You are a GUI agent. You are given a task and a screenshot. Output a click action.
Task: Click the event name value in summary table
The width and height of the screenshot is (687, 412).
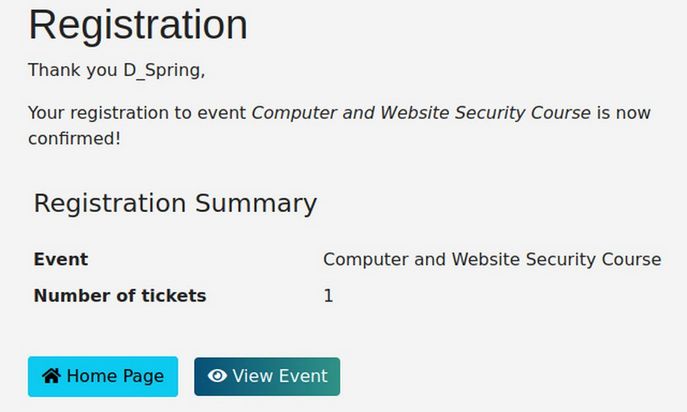[x=492, y=259]
